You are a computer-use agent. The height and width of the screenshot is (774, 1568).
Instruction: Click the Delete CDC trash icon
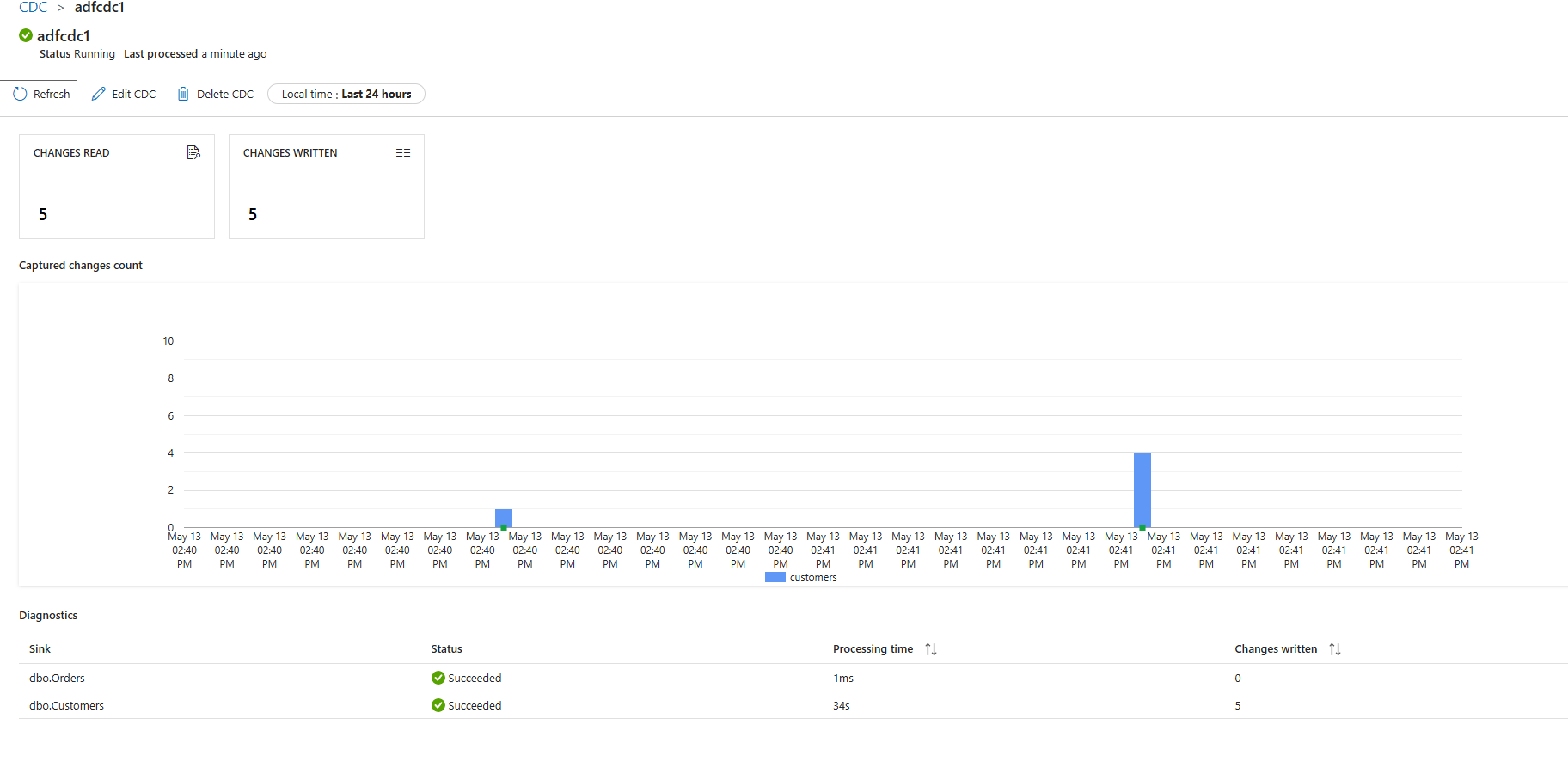point(183,93)
